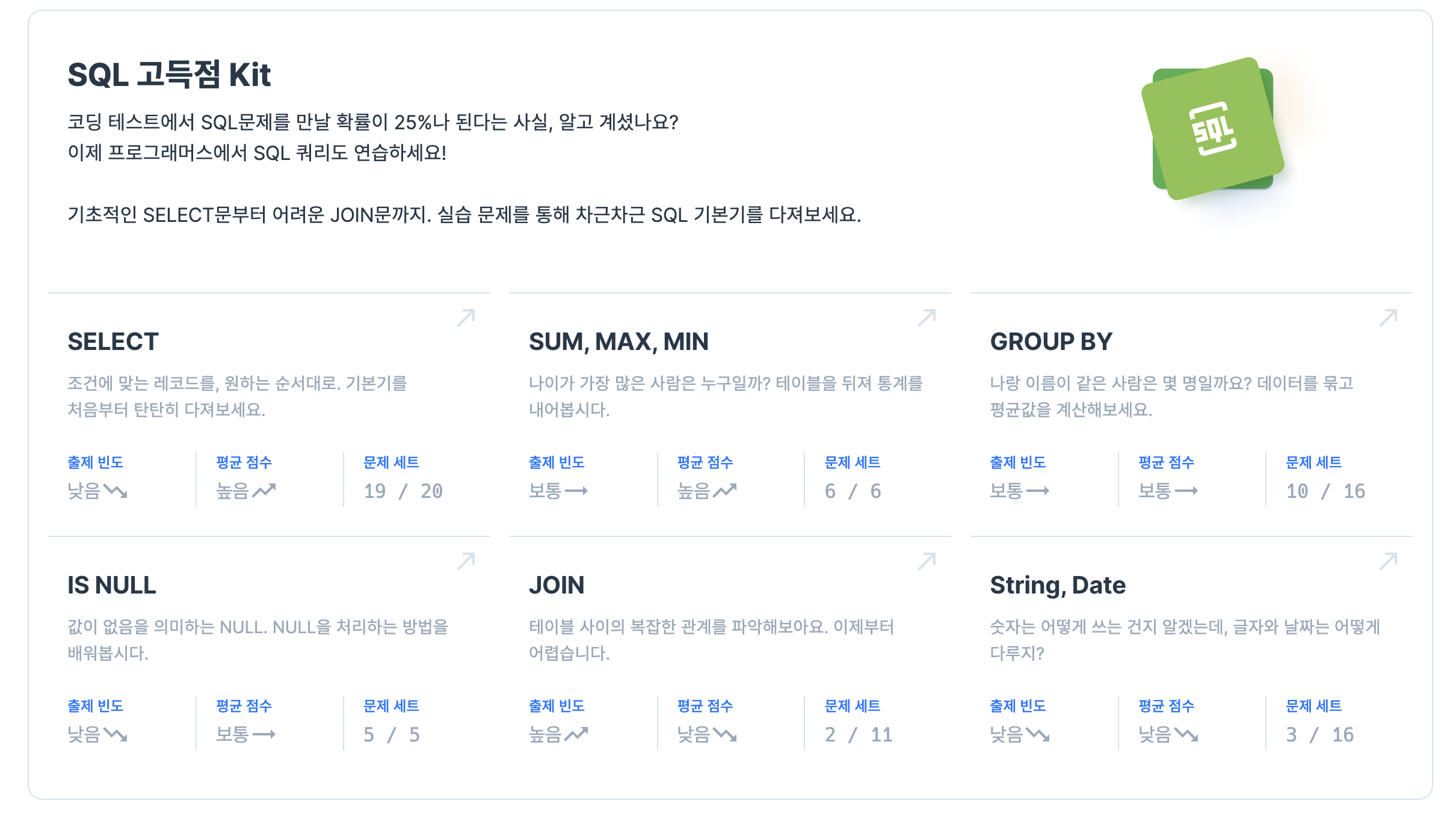The height and width of the screenshot is (813, 1456).
Task: Click the rising trend icon under SELECT 평균 점수
Action: tap(264, 491)
